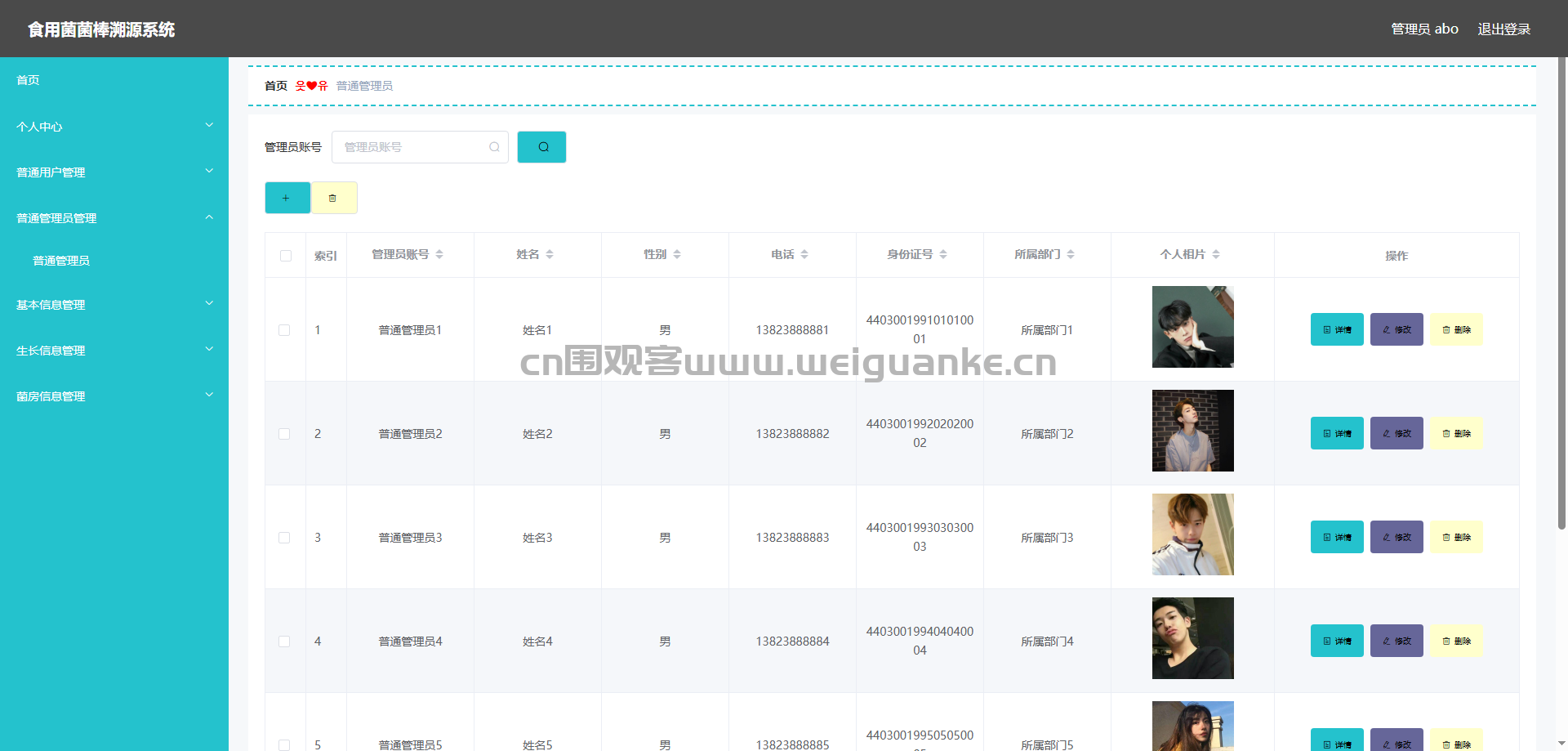Image resolution: width=1568 pixels, height=751 pixels.
Task: Check the row 2 checkbox
Action: pyautogui.click(x=284, y=434)
